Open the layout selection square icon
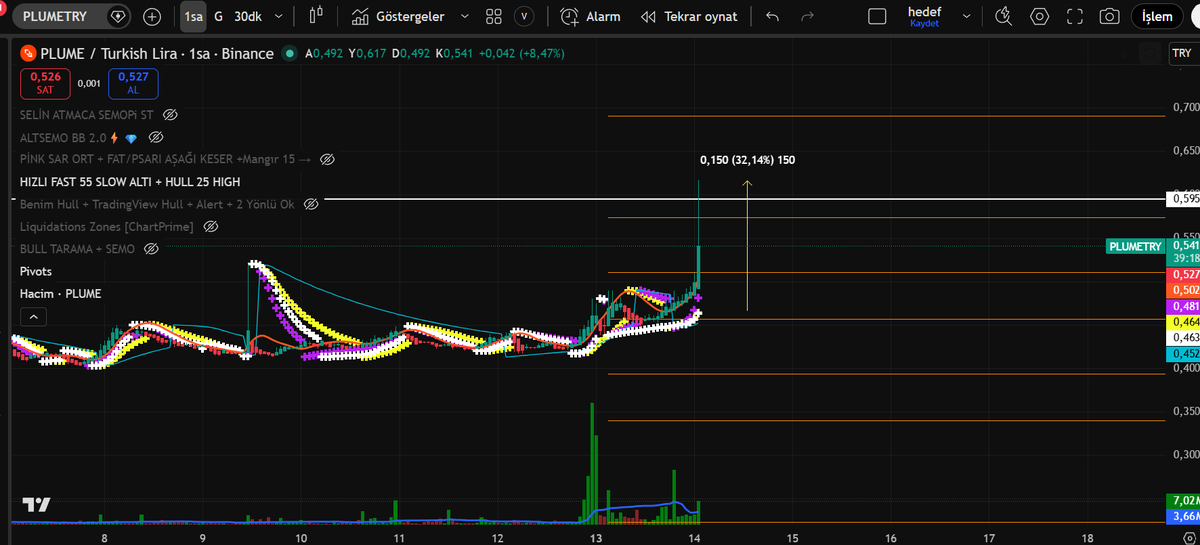The height and width of the screenshot is (545, 1200). (877, 16)
